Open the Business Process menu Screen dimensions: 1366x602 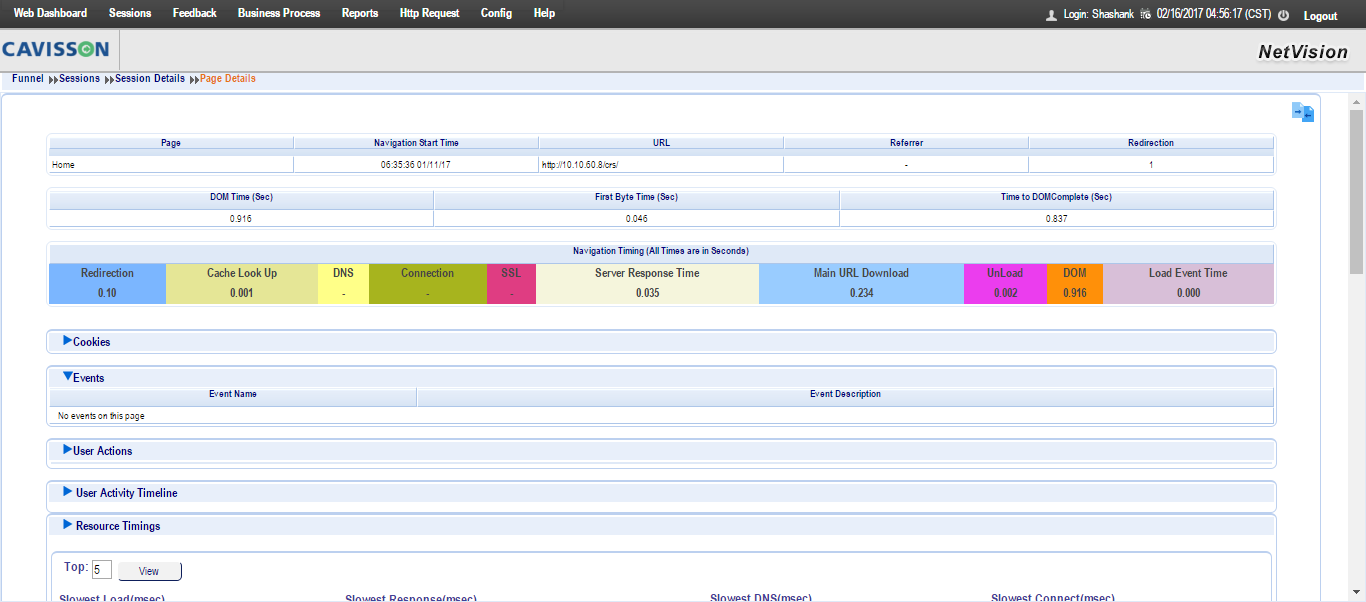pyautogui.click(x=279, y=13)
